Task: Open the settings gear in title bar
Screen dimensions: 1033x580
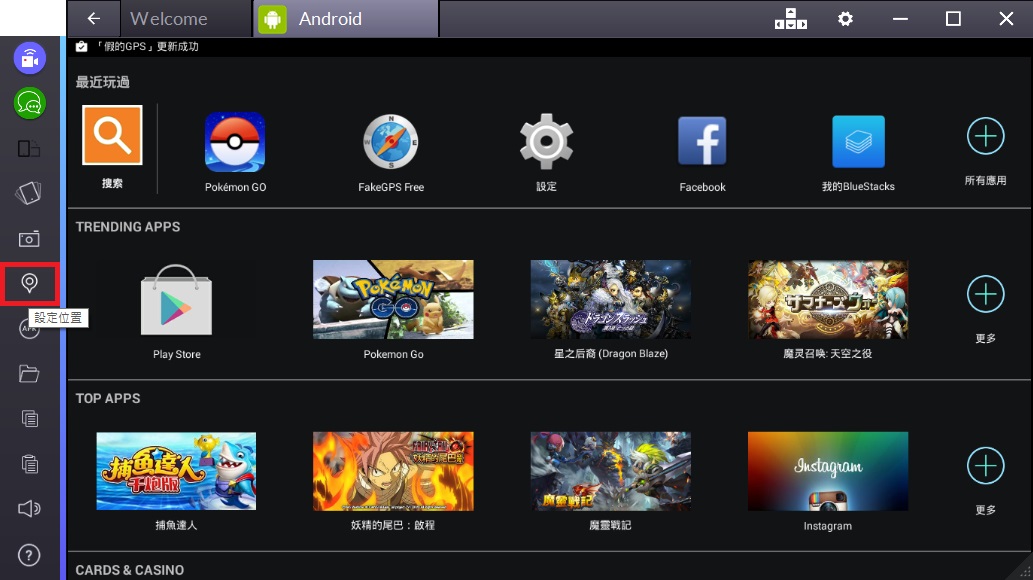Action: click(845, 19)
